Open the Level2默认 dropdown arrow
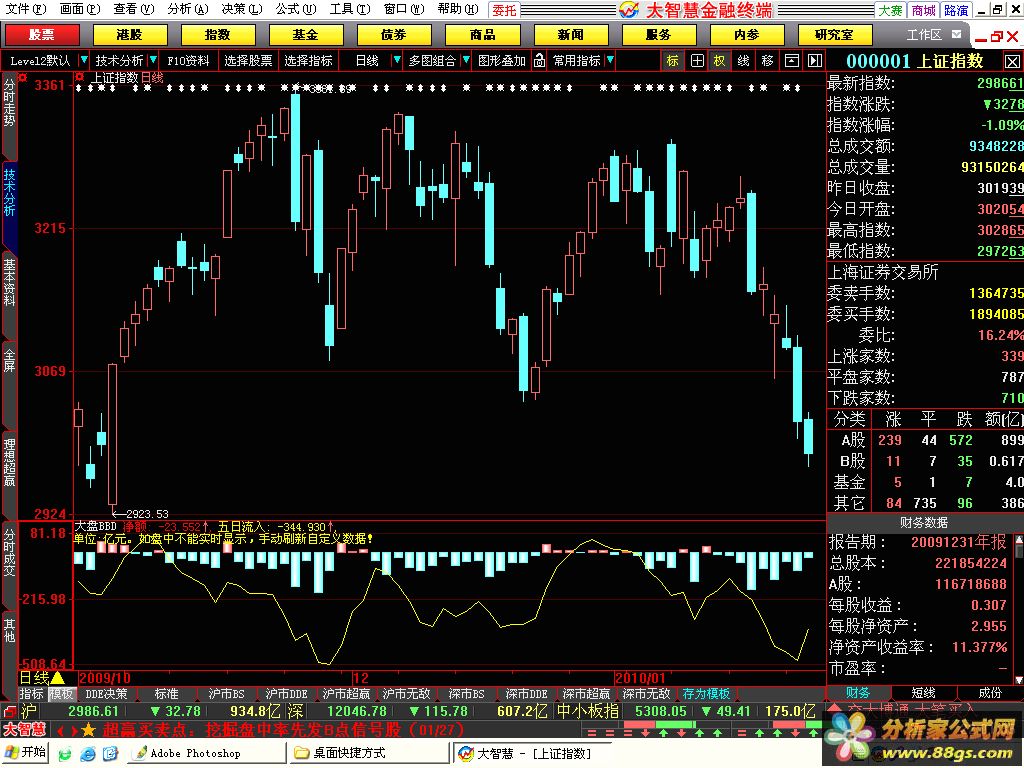 coord(84,60)
